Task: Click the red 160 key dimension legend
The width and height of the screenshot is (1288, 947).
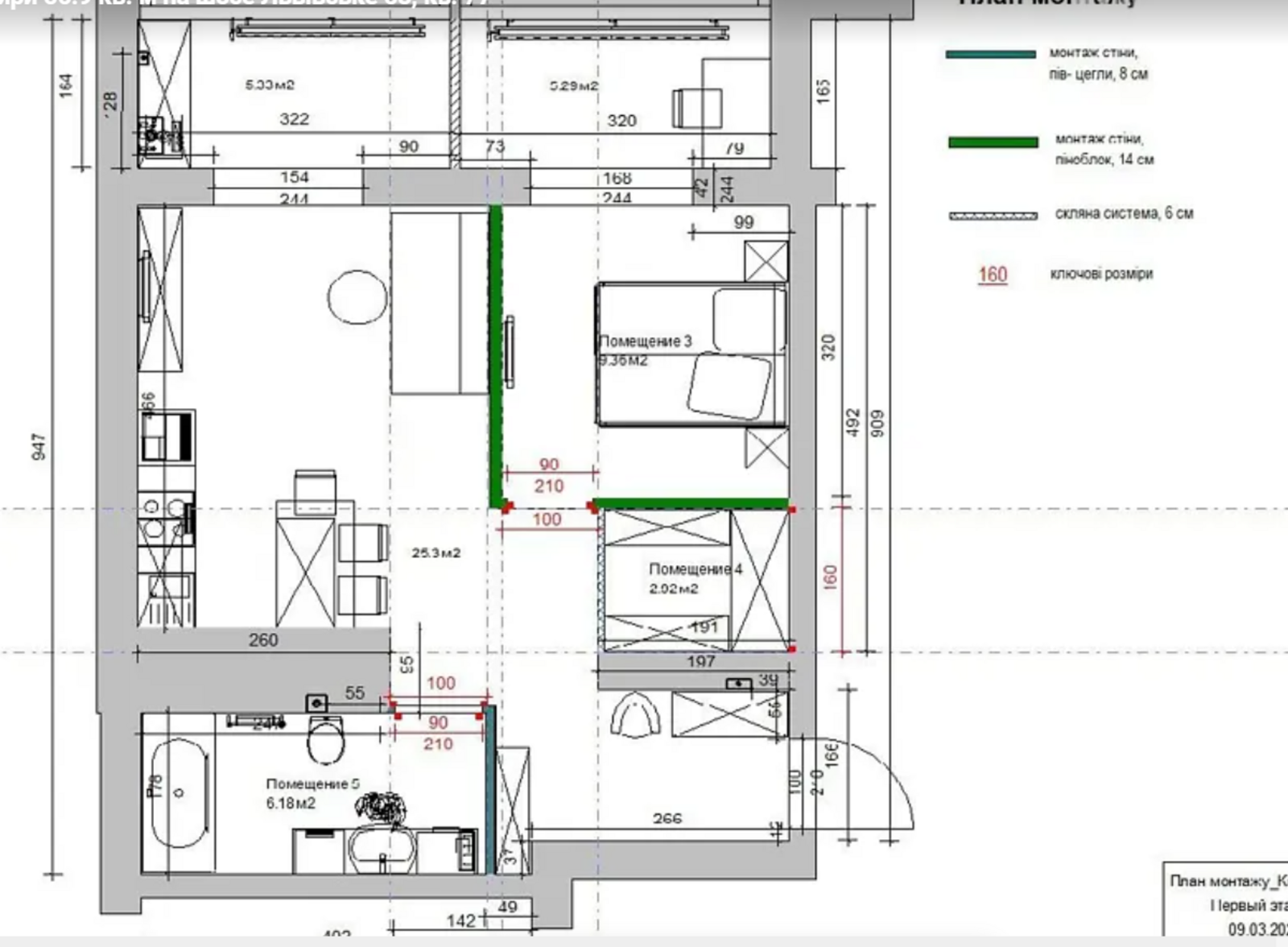Action: (992, 275)
